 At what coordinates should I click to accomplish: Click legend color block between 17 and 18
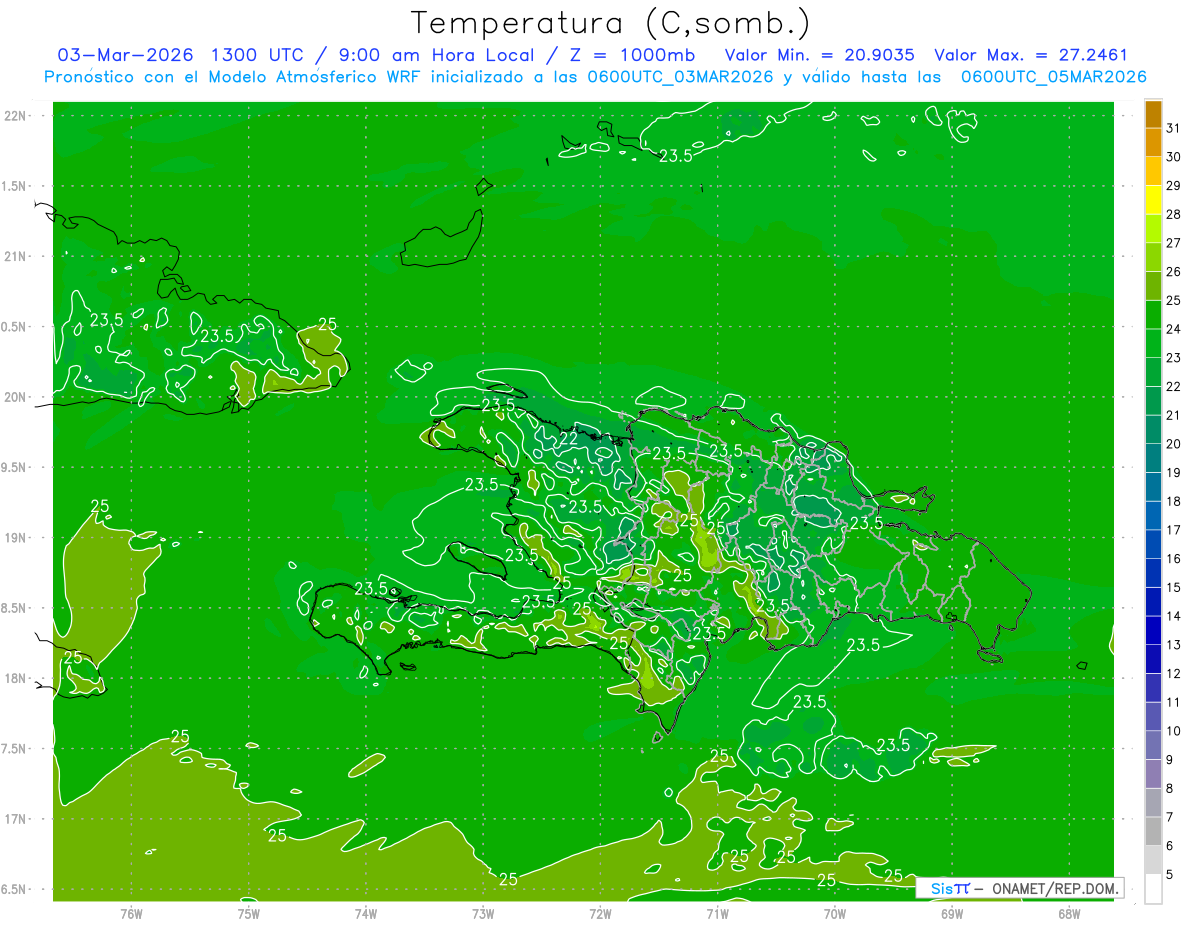[x=1153, y=515]
